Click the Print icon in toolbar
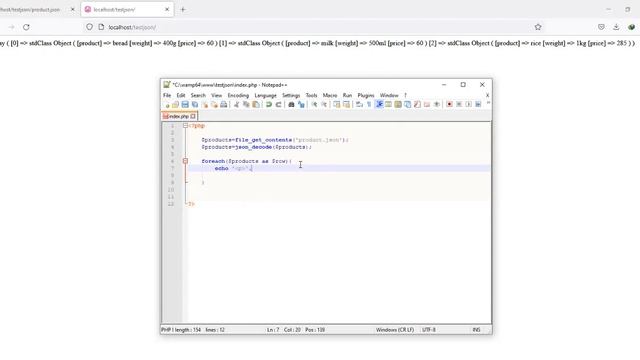Image resolution: width=640 pixels, height=360 pixels. tap(224, 105)
